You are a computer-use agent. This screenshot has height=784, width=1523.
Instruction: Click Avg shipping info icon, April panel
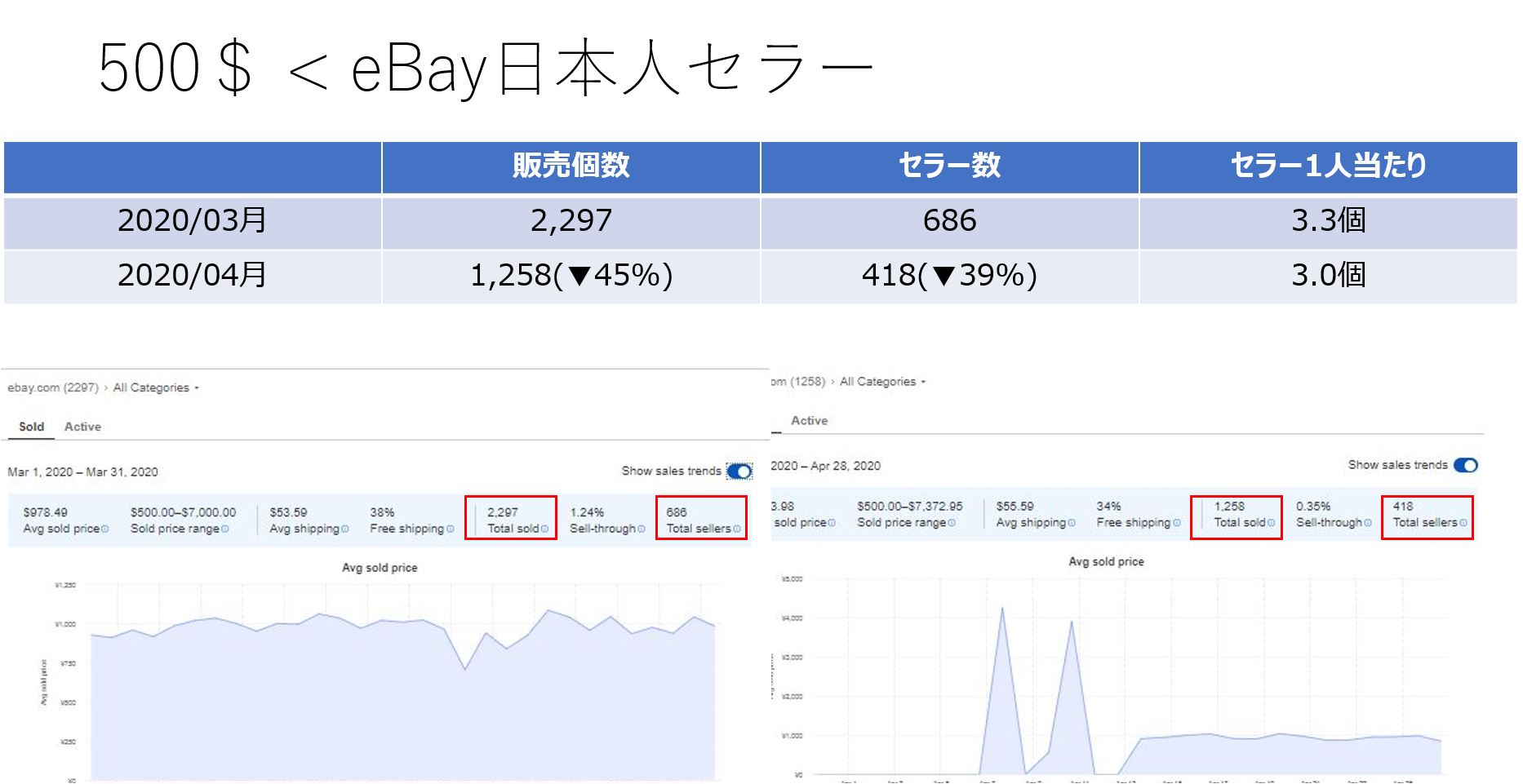(1072, 522)
